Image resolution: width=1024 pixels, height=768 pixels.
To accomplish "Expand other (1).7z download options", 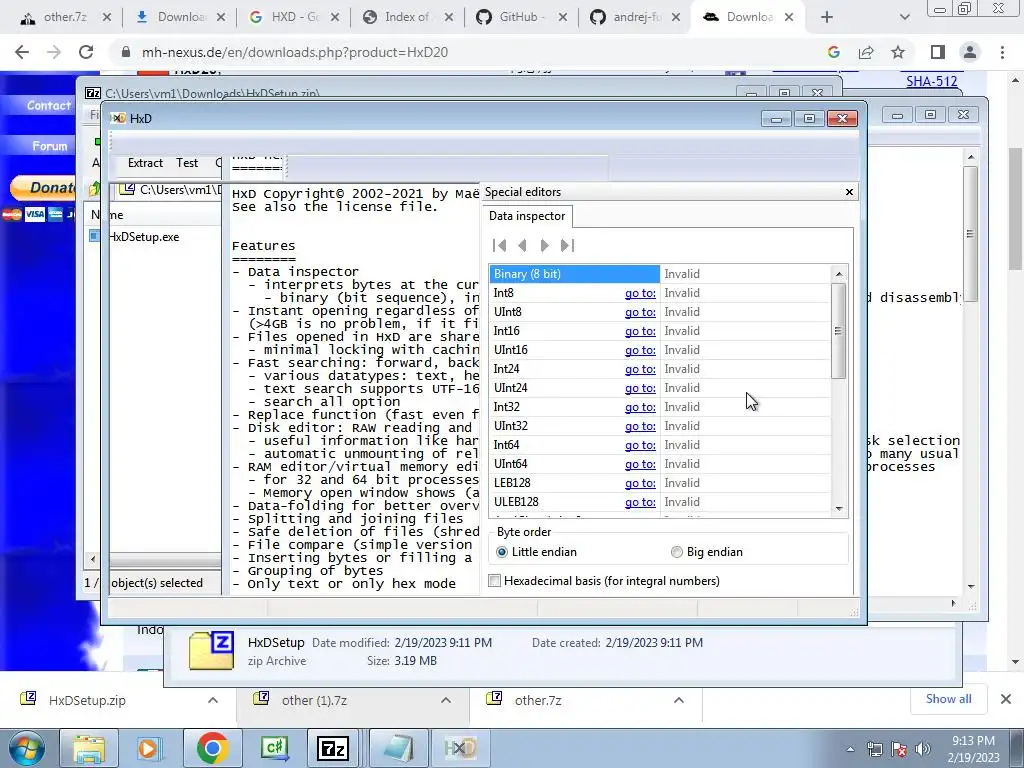I will click(x=446, y=700).
